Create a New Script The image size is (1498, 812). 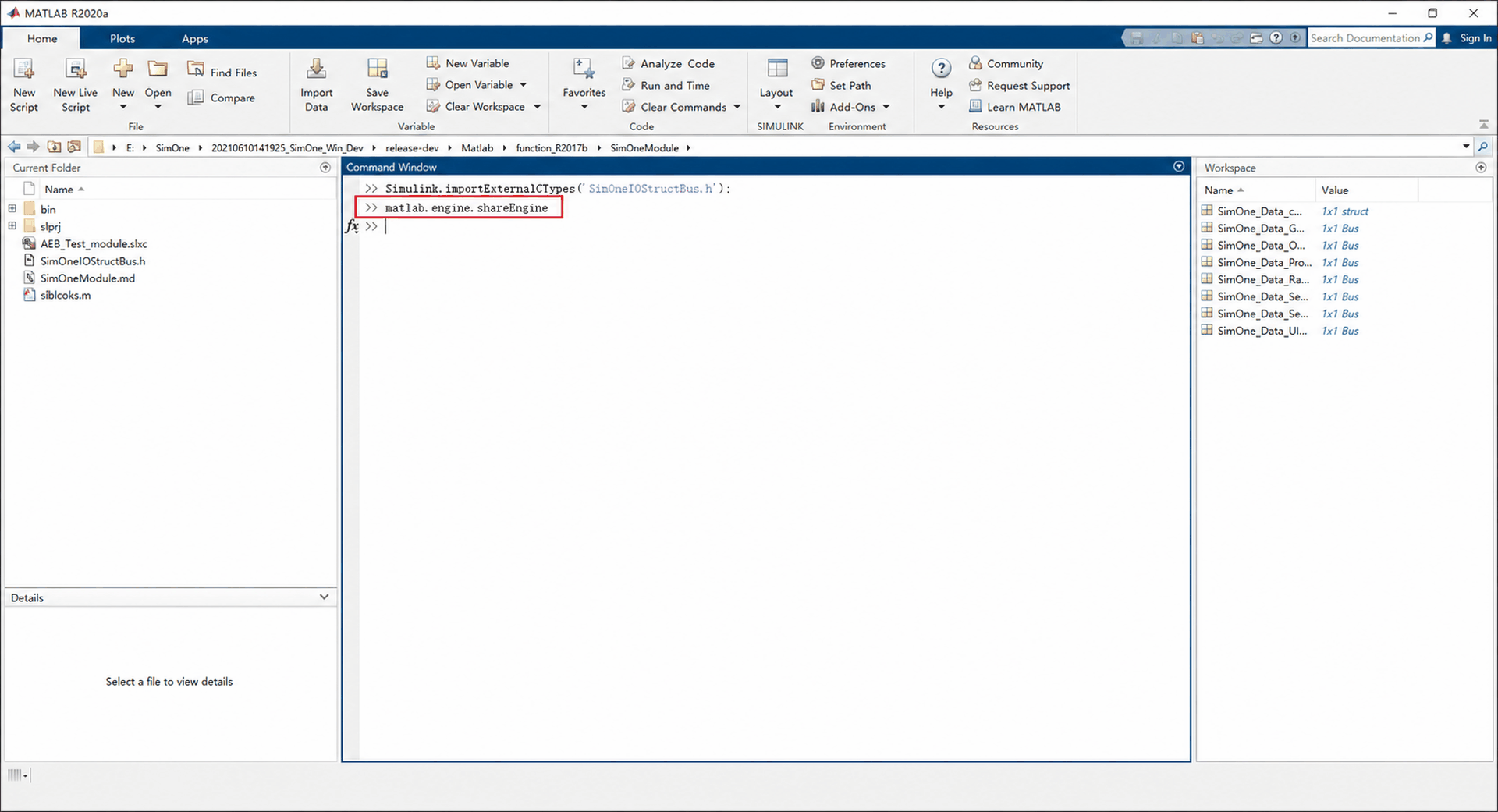24,86
